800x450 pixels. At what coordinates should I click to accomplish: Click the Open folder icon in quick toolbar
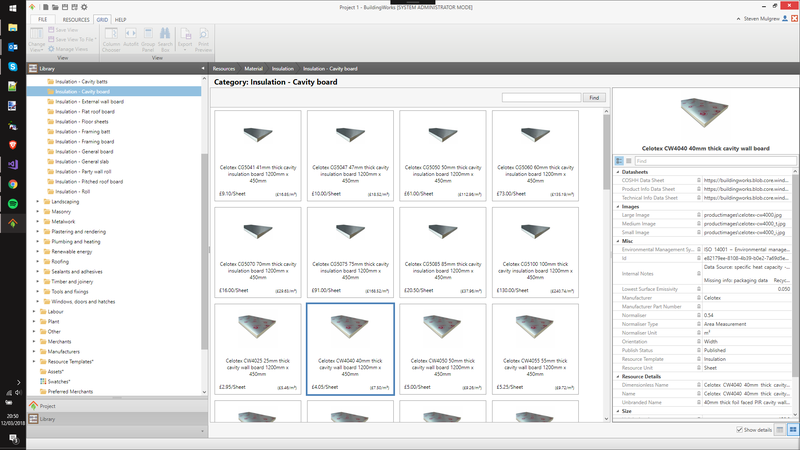(x=55, y=7)
